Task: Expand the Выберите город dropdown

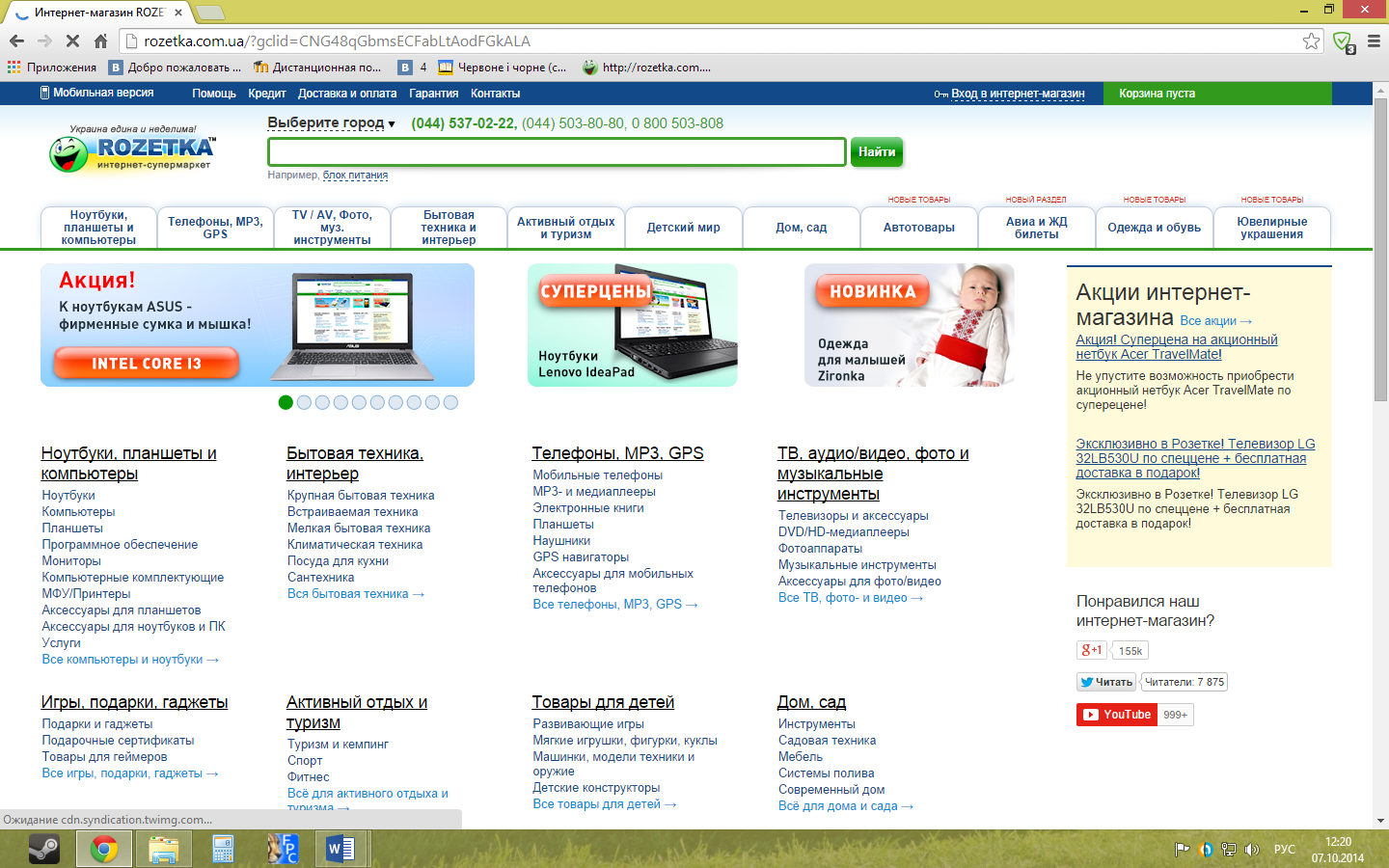Action: point(331,123)
